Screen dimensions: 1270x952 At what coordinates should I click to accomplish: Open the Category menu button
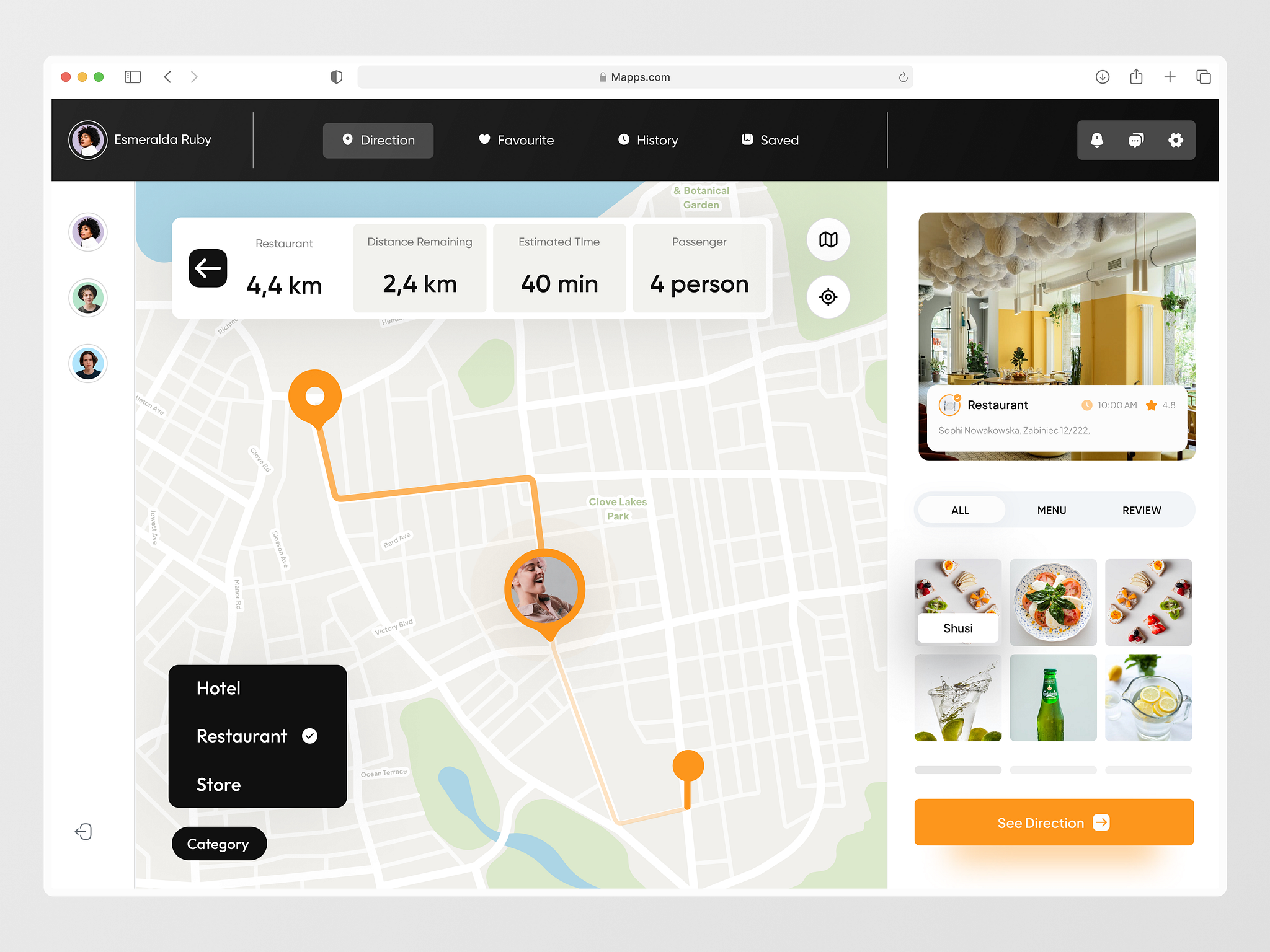[218, 844]
